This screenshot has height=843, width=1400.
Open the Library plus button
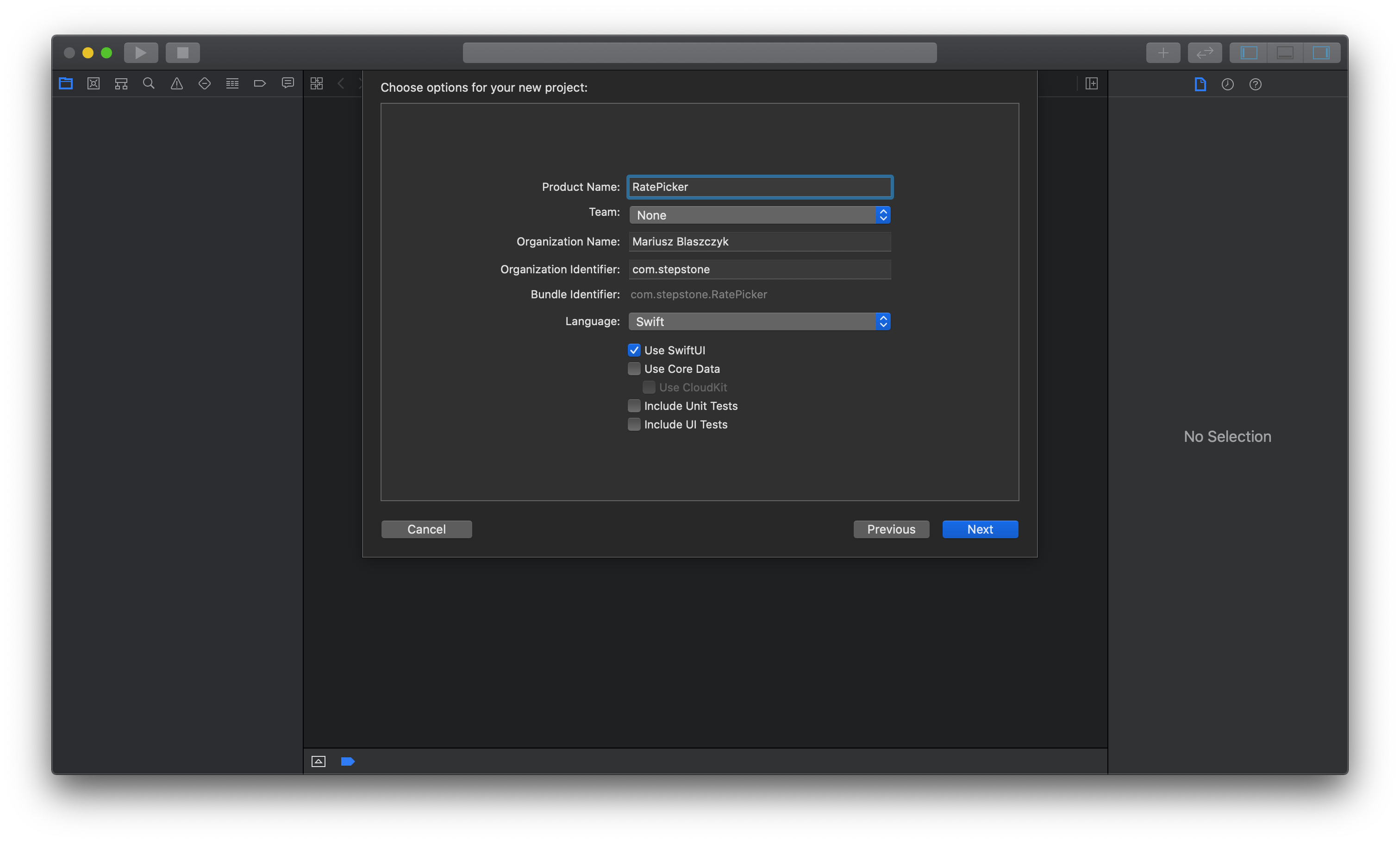(x=1162, y=53)
